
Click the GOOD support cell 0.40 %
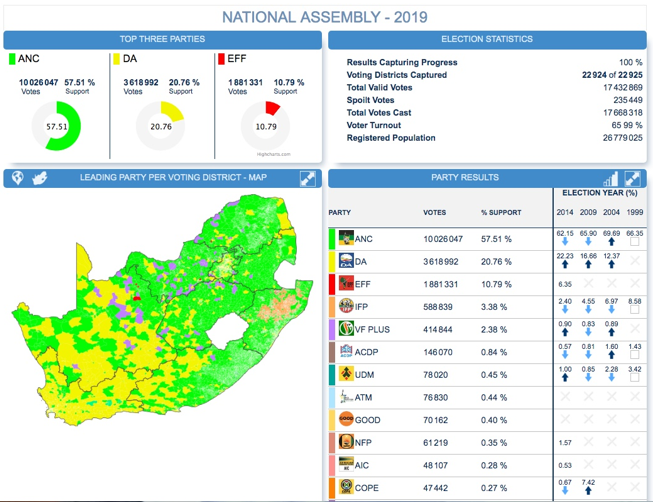[494, 420]
